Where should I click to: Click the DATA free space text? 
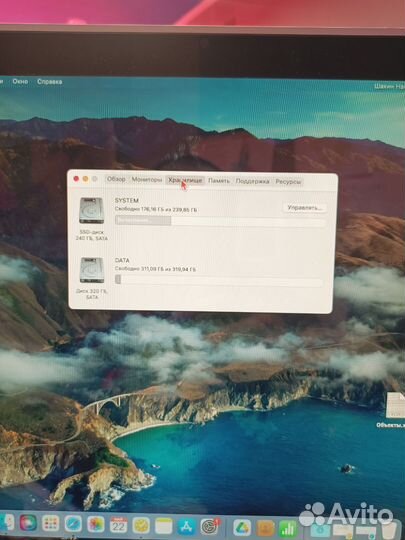point(155,269)
